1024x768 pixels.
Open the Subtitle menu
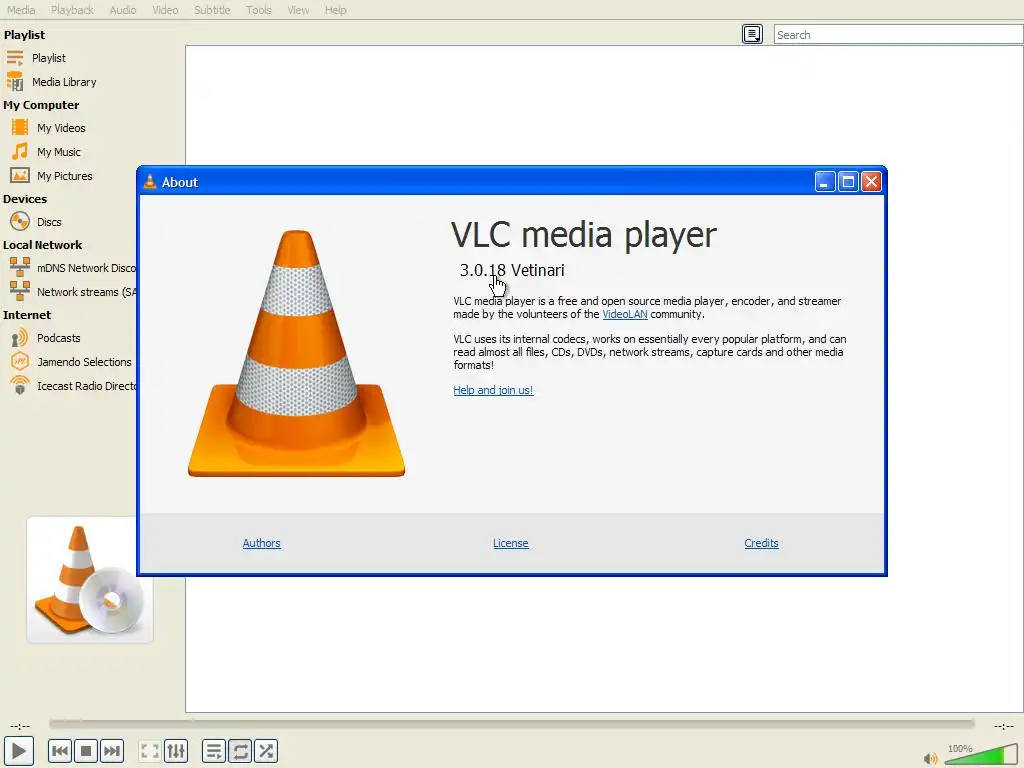point(212,10)
